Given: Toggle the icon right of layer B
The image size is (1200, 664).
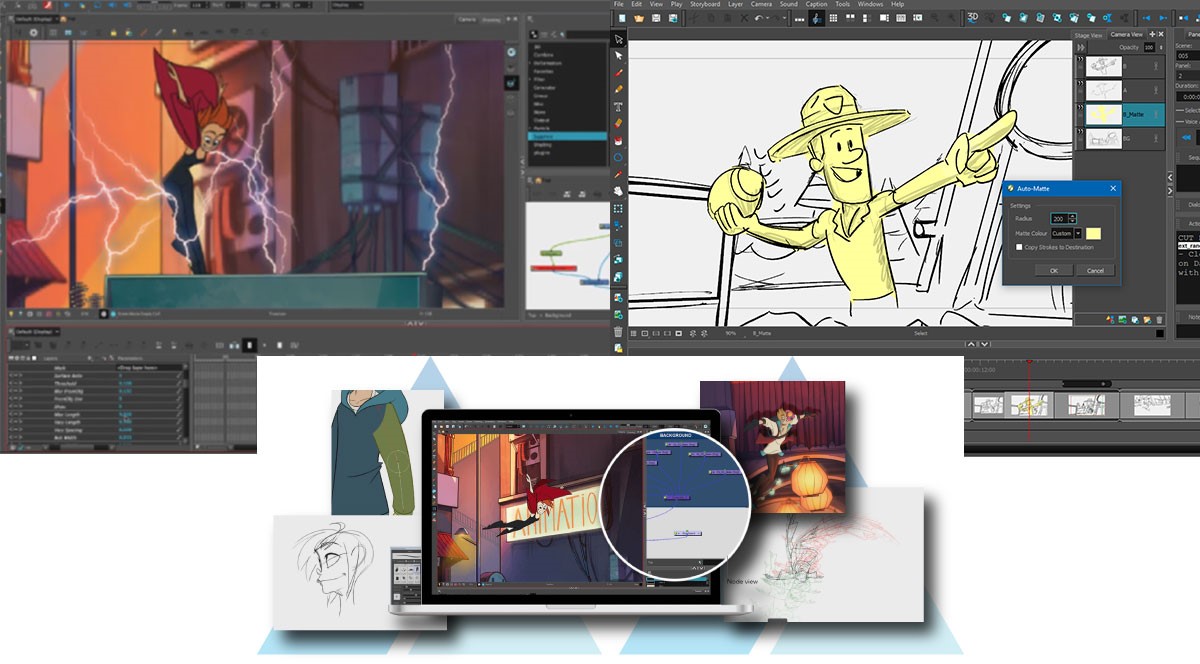Looking at the screenshot, I should 1156,66.
